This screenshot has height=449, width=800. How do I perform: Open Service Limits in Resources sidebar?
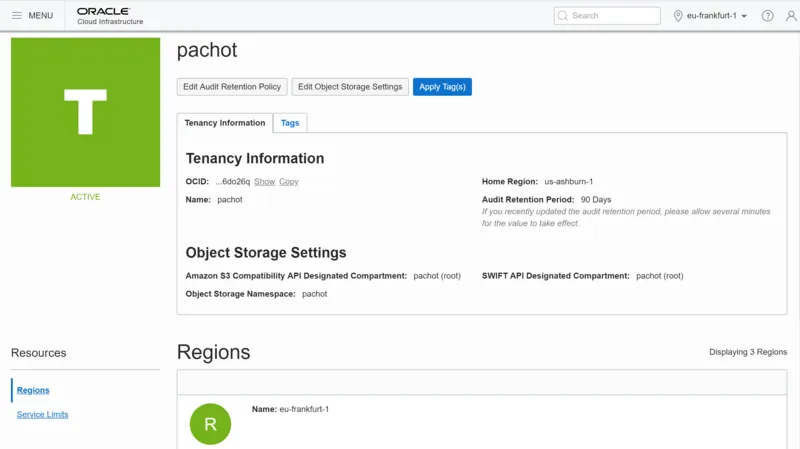[42, 414]
